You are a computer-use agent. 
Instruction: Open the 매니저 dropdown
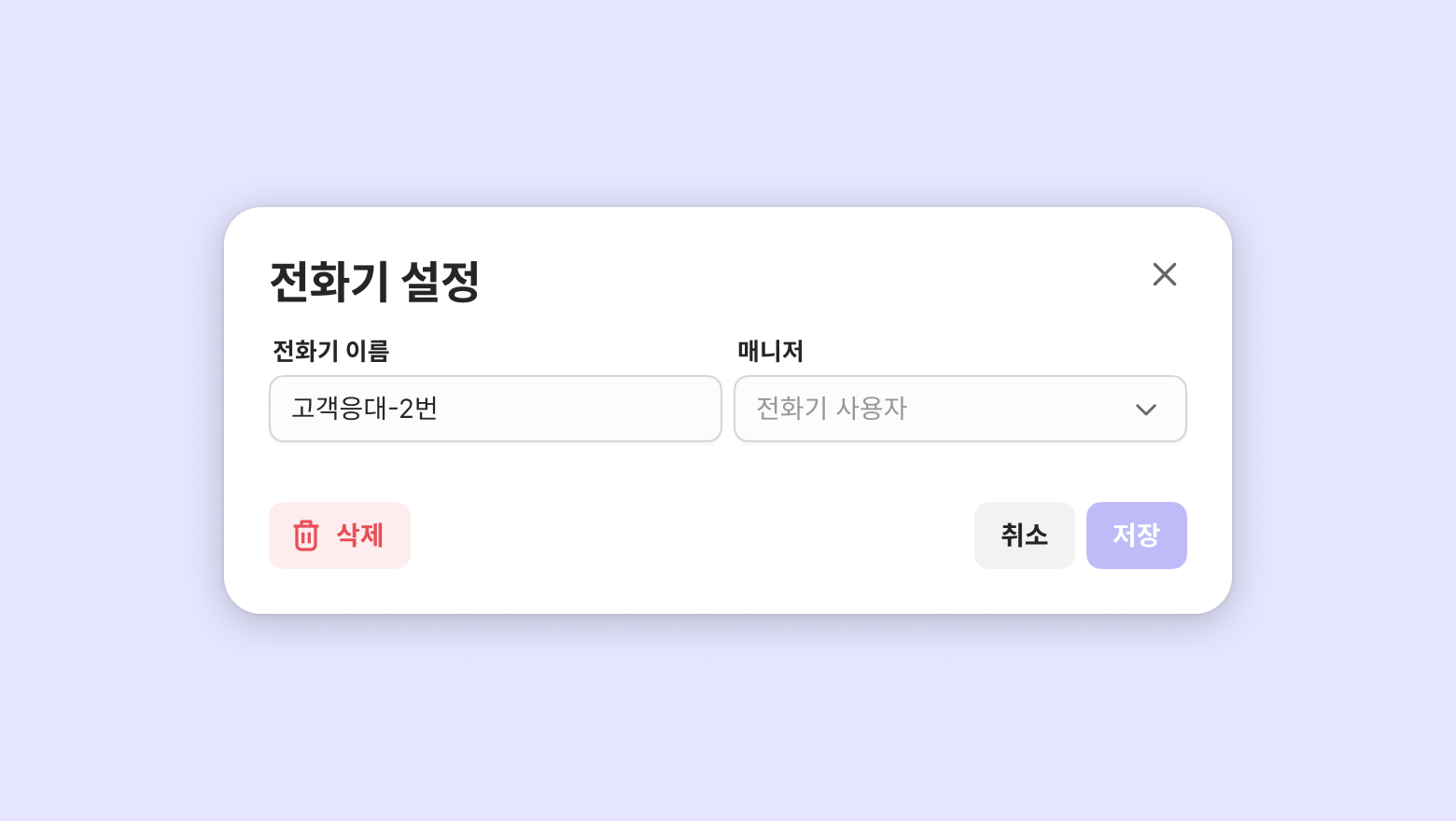click(959, 409)
